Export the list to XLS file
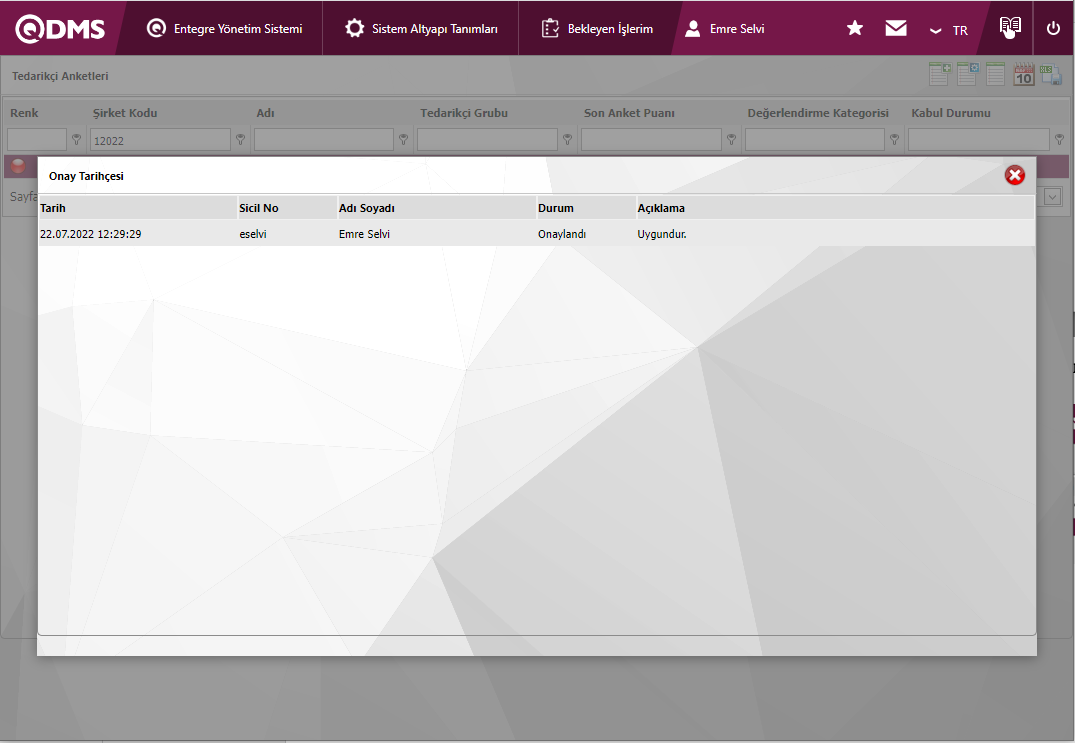This screenshot has width=1075, height=743. pyautogui.click(x=1051, y=75)
